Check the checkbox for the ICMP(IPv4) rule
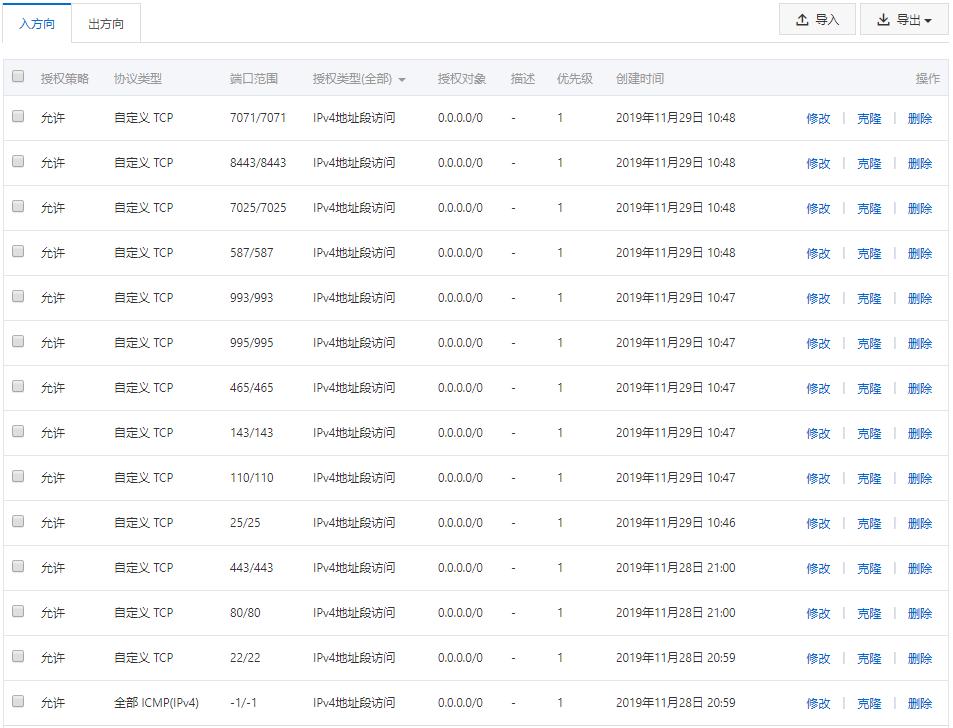This screenshot has width=953, height=728. 17,703
